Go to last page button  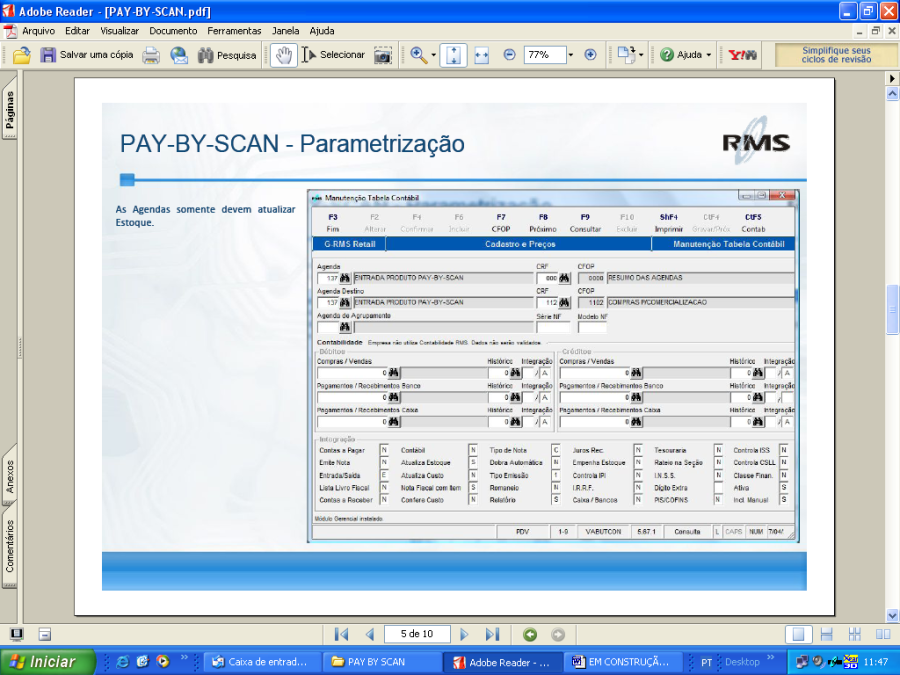tap(492, 634)
